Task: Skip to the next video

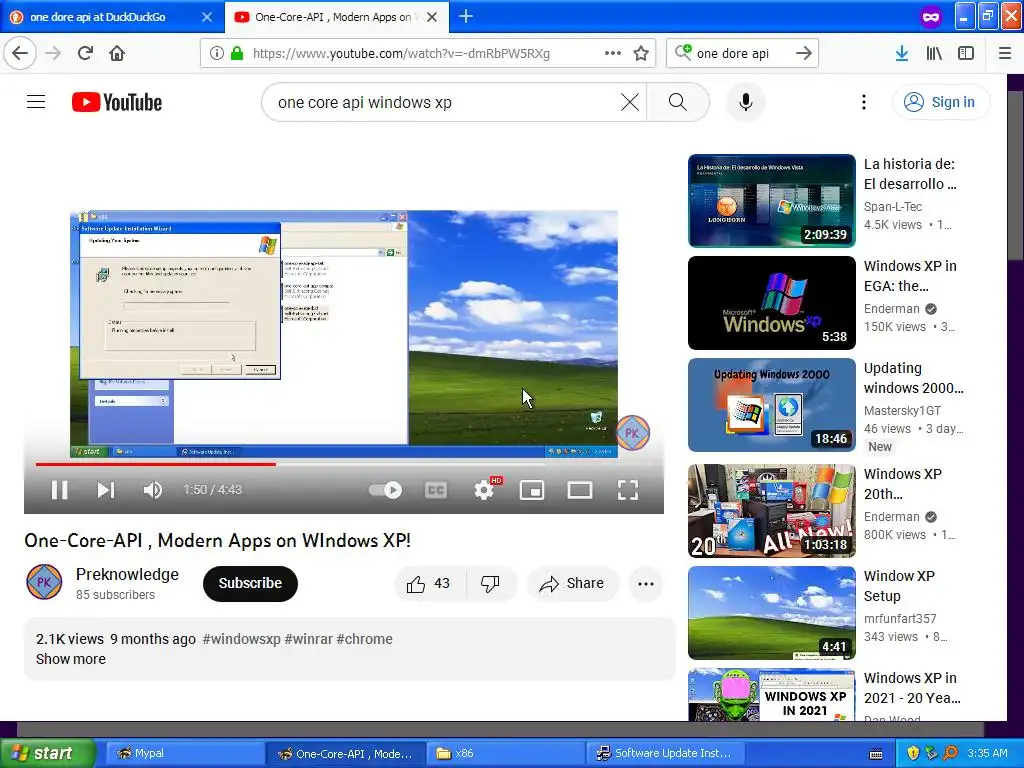Action: (x=106, y=490)
